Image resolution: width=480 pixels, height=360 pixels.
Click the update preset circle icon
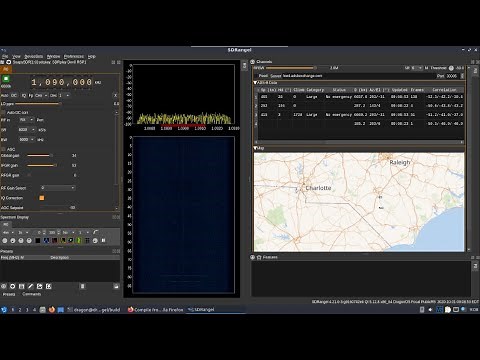click(x=13, y=286)
